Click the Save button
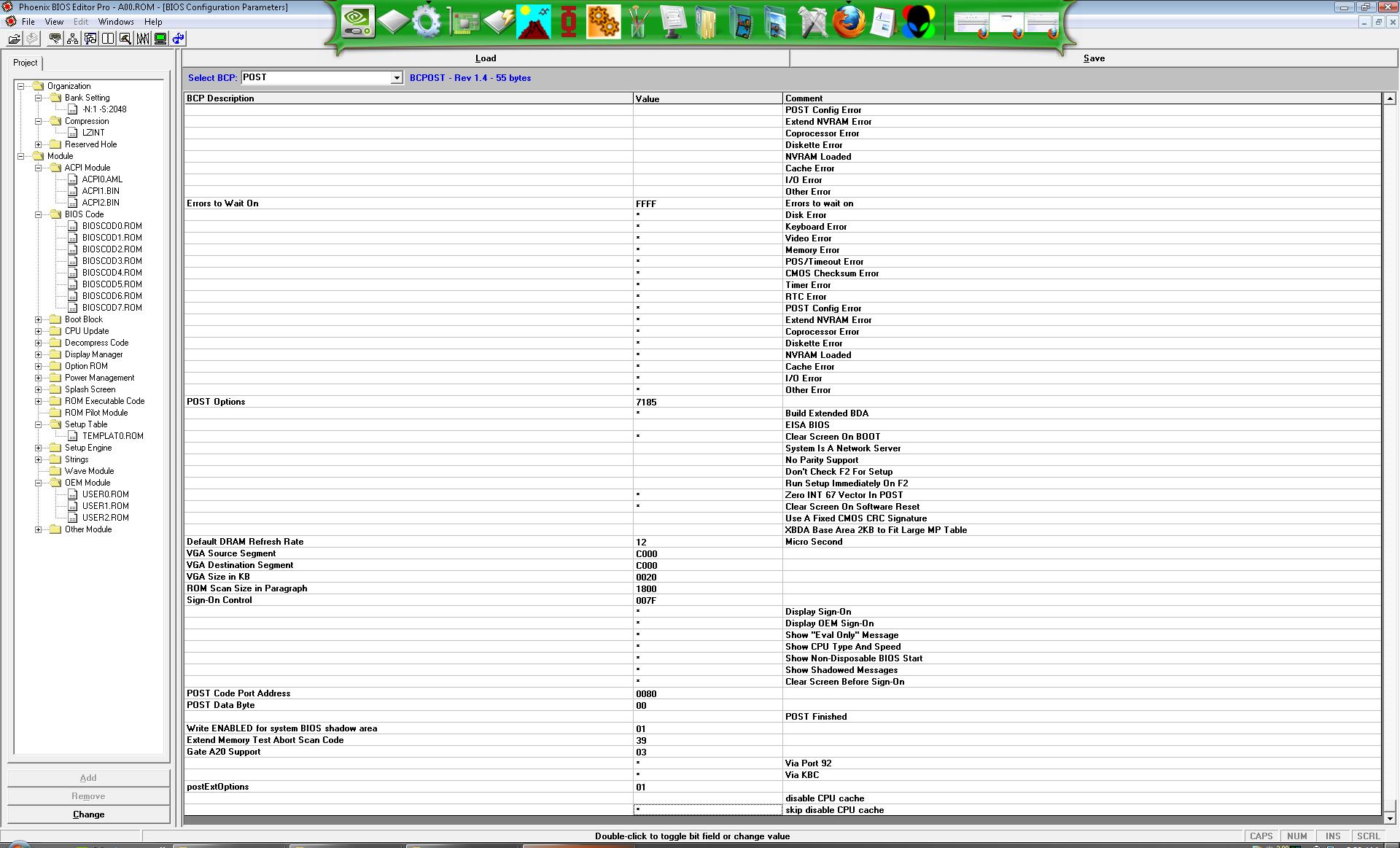Screen dimensions: 1400x848 coord(1094,58)
